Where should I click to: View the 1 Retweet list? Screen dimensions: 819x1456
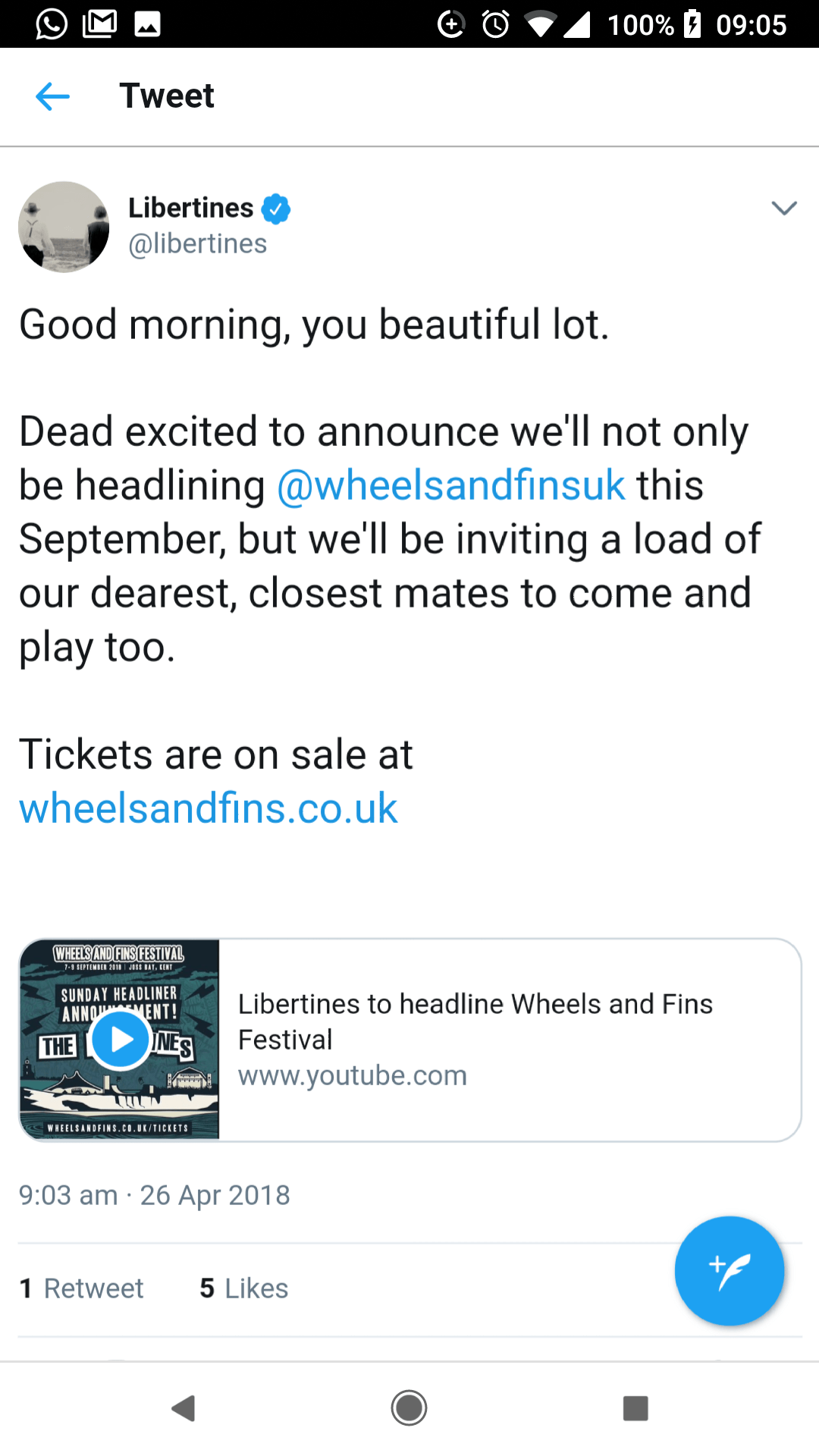coord(82,1288)
